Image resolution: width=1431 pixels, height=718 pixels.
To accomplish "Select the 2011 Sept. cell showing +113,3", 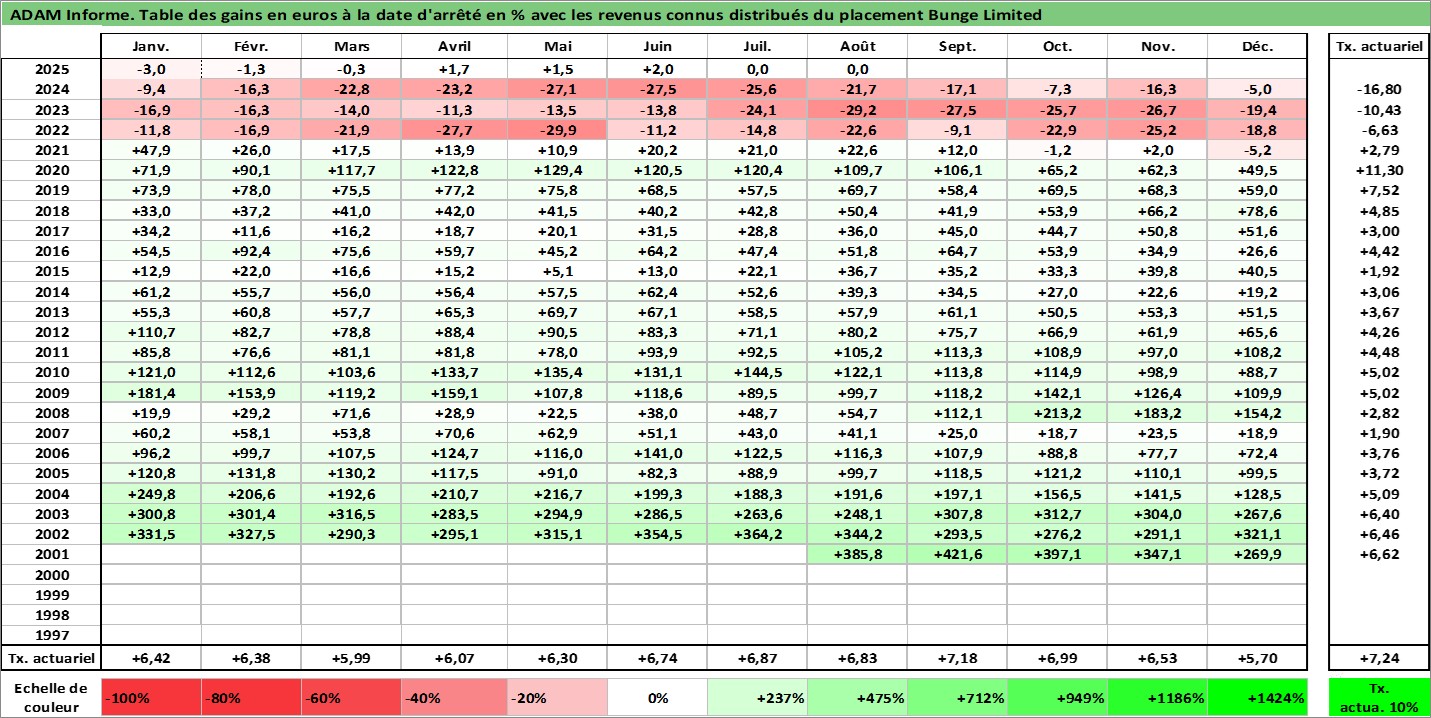I will click(957, 352).
